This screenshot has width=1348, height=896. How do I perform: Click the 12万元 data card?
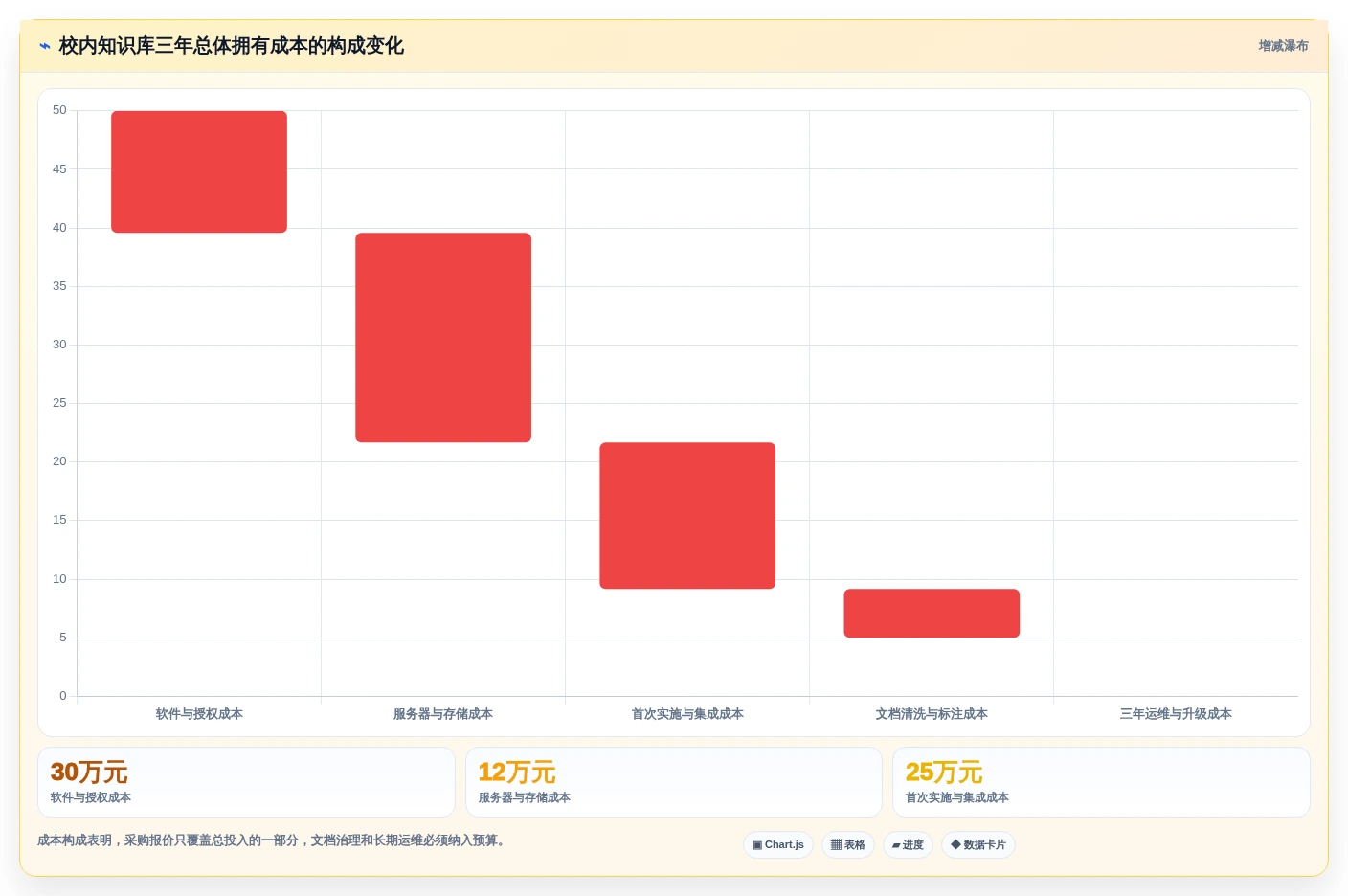tap(674, 782)
